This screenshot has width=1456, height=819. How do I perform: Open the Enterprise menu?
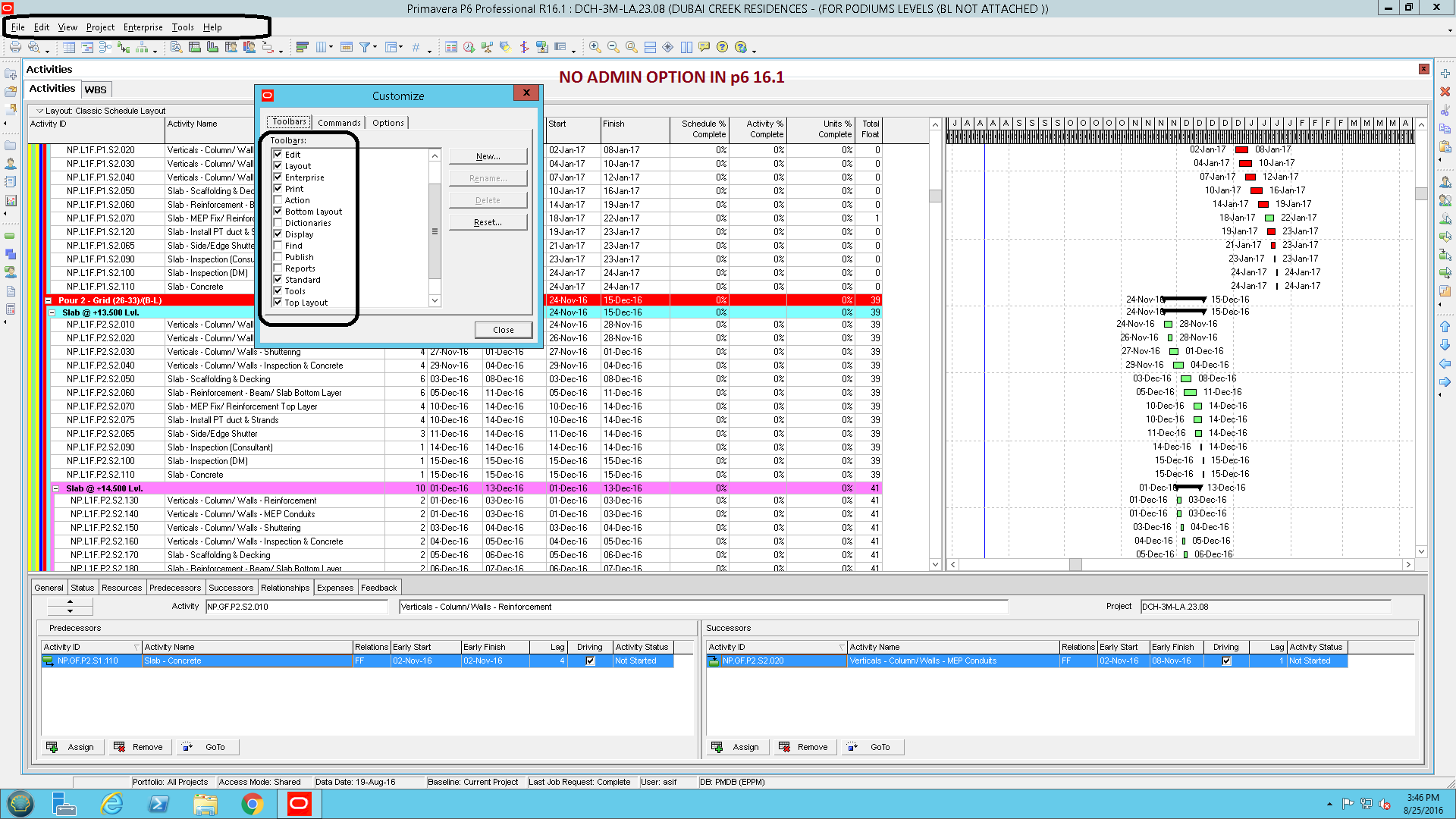tap(143, 27)
